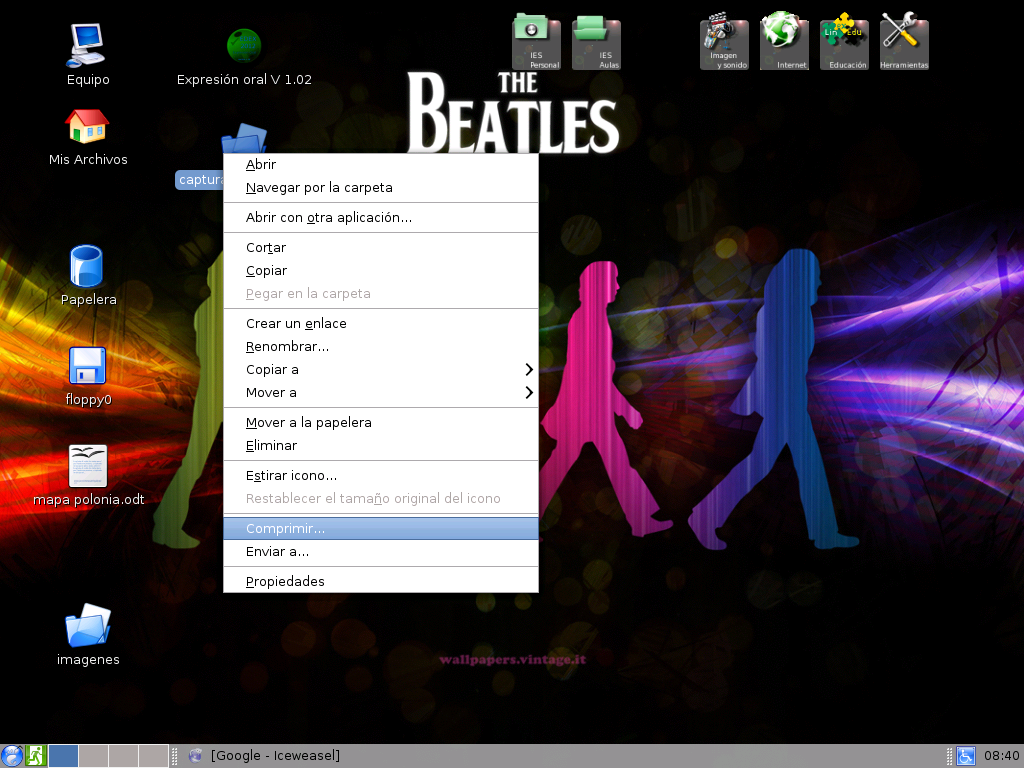Choose Cortar in the context menu

(x=381, y=248)
